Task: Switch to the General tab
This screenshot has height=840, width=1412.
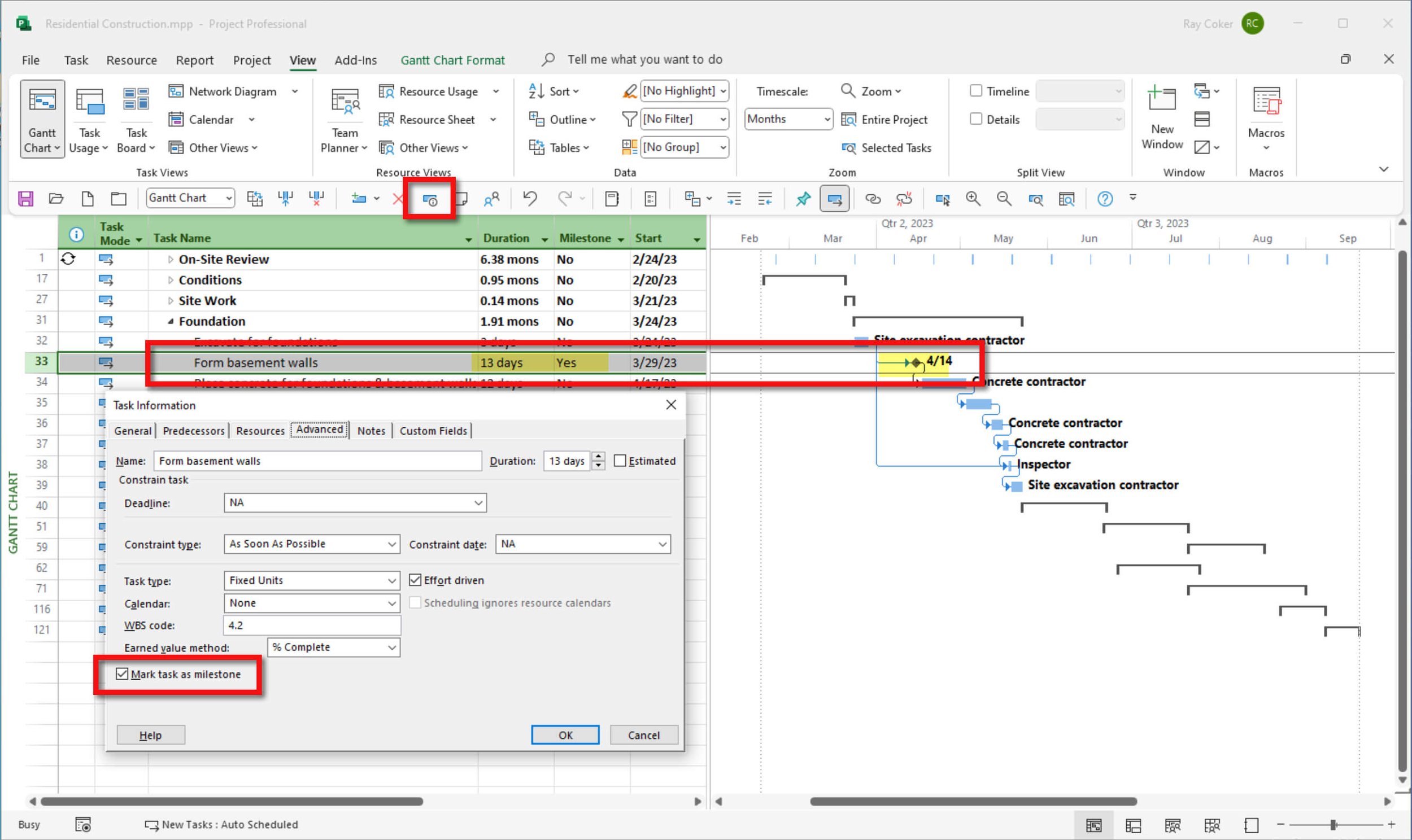Action: [133, 431]
